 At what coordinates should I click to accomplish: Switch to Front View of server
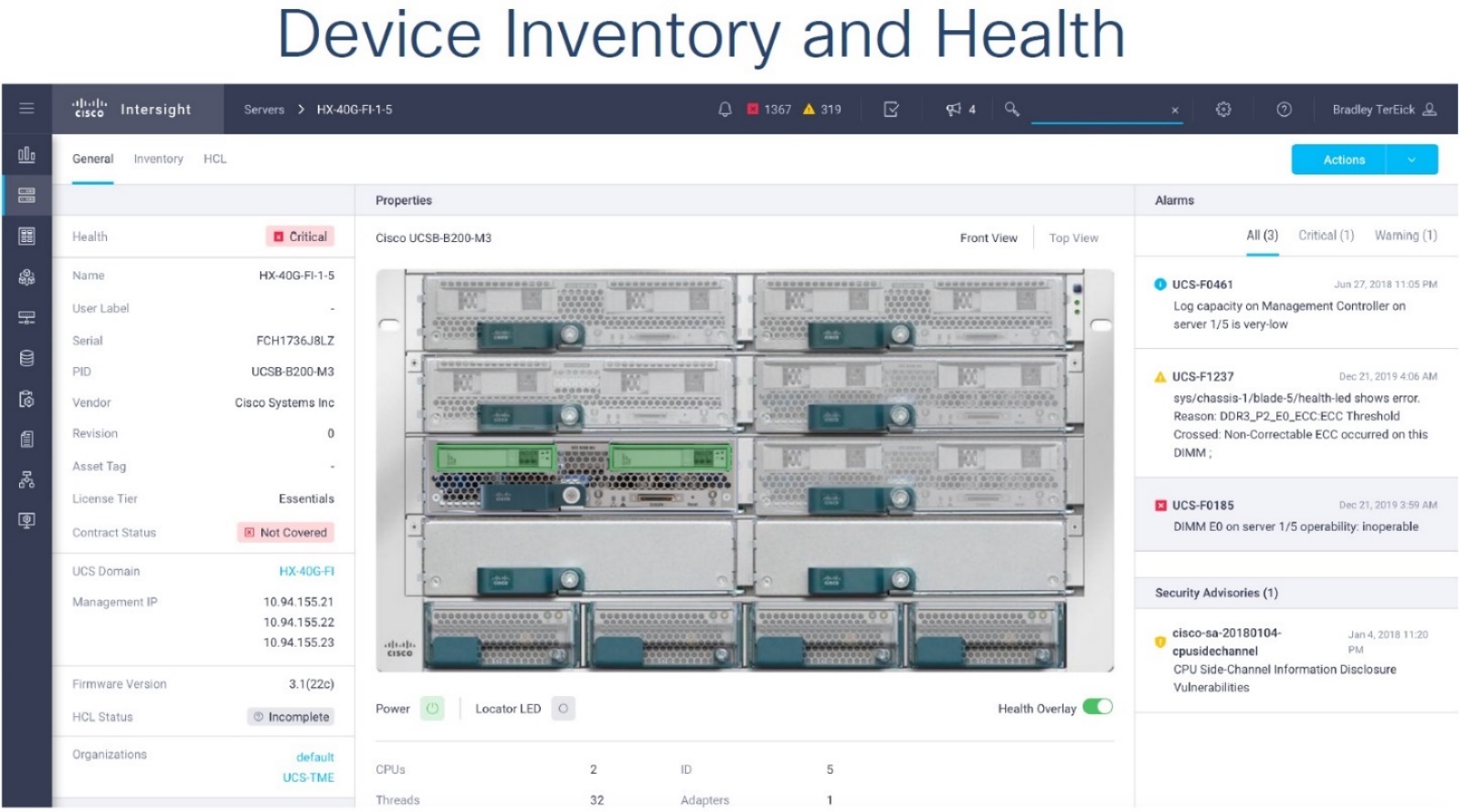click(989, 237)
